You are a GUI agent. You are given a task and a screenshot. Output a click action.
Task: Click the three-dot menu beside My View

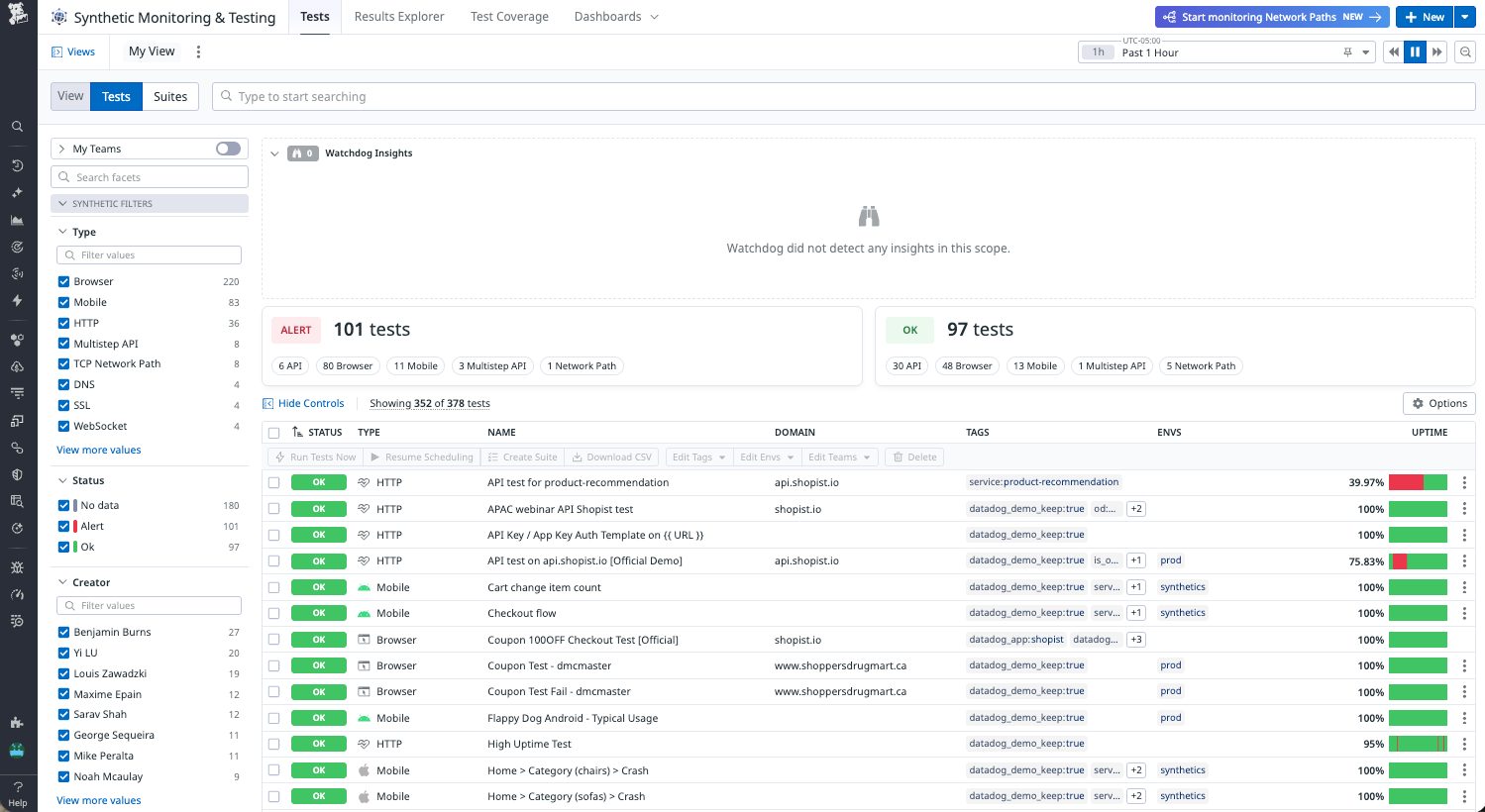click(198, 51)
